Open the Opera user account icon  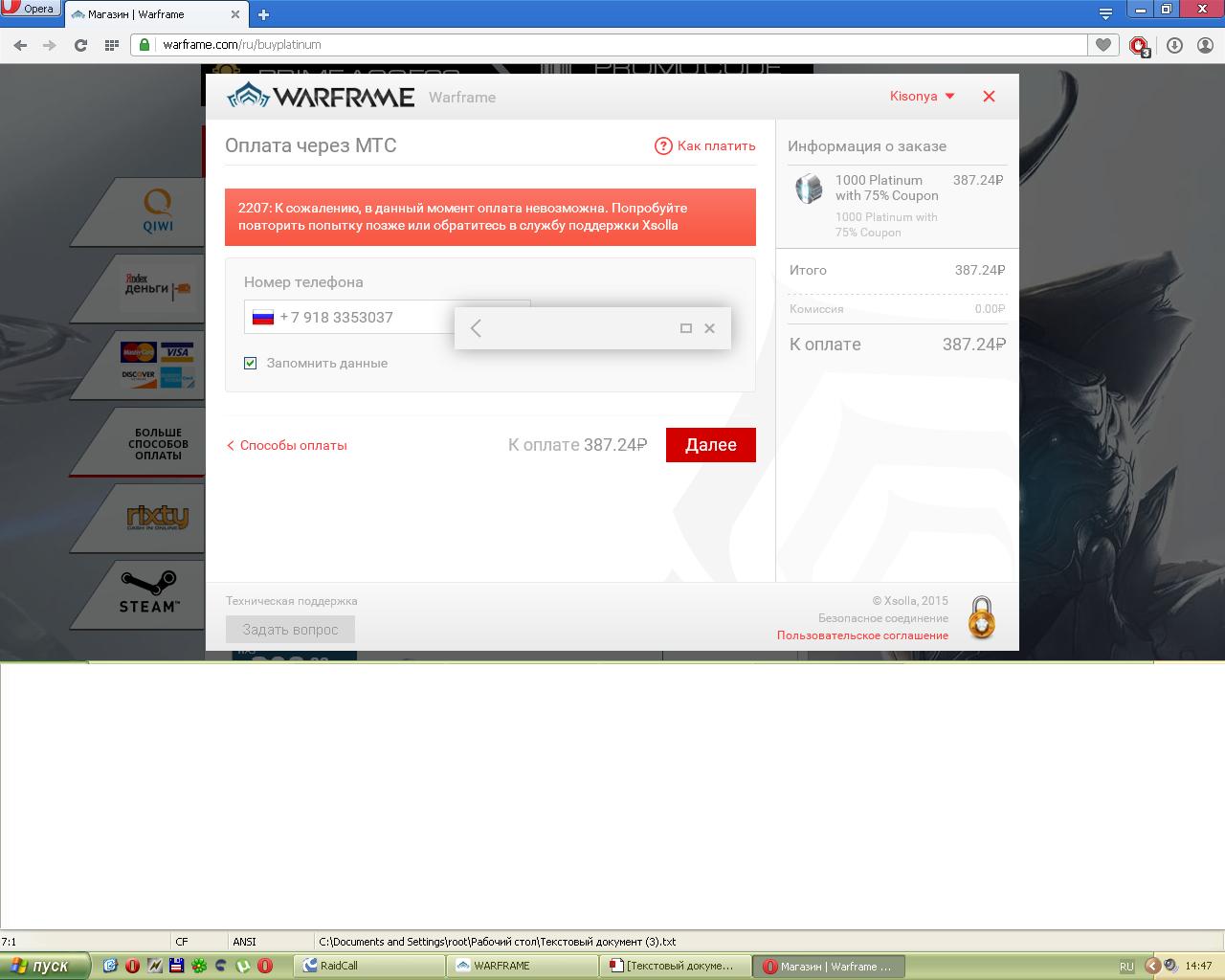(1205, 45)
